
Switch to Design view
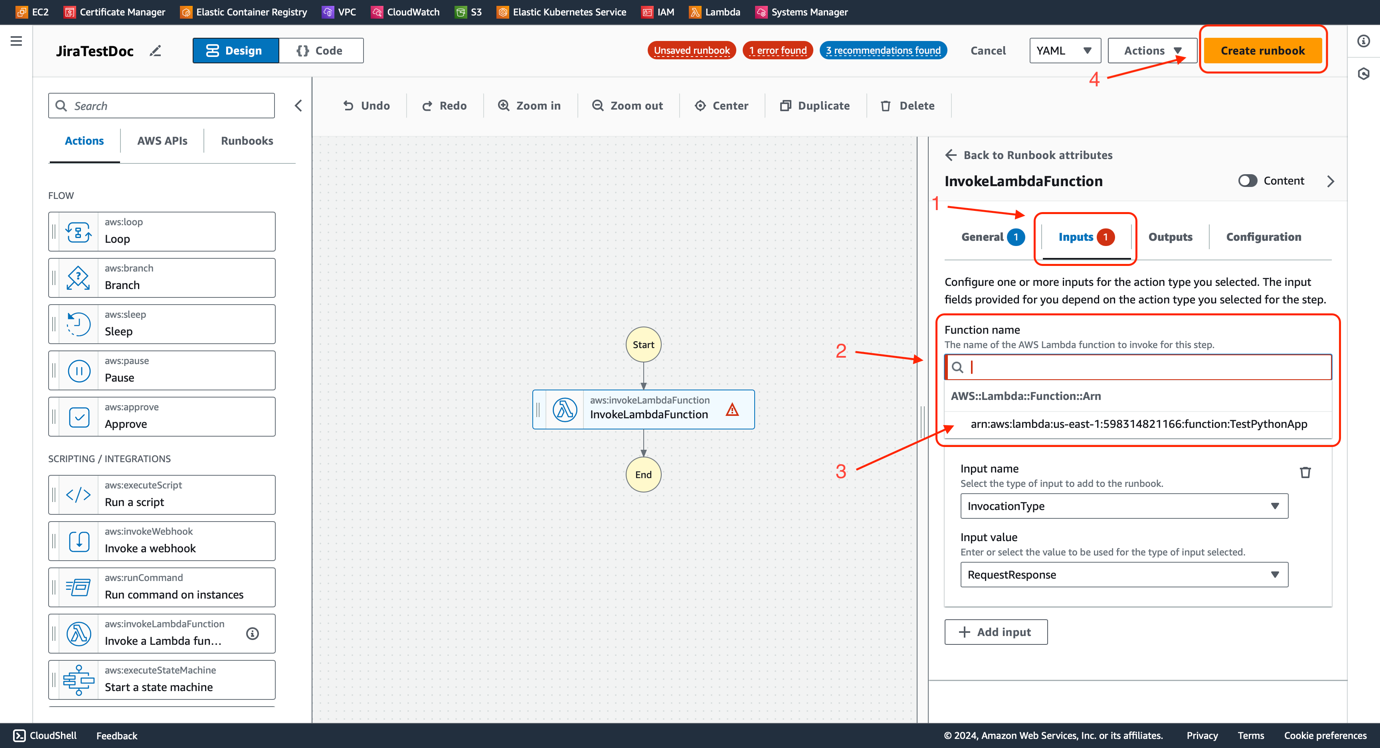pyautogui.click(x=236, y=50)
